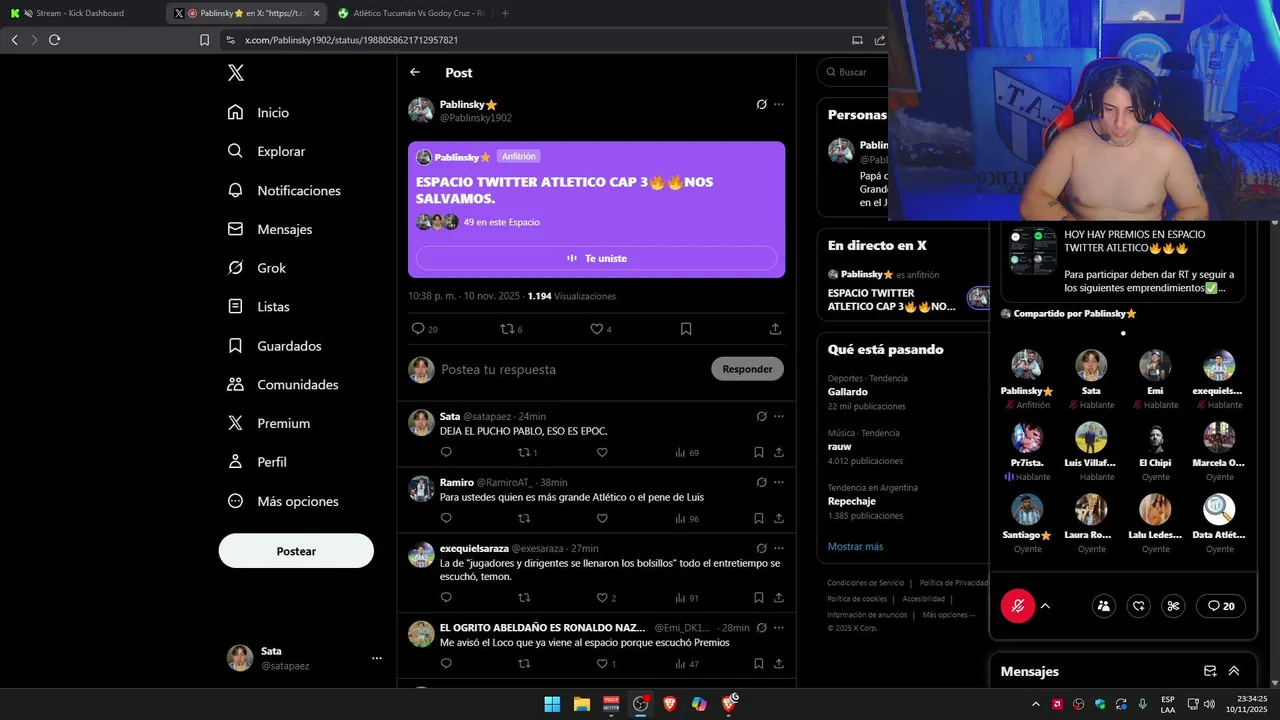Share Ramiro's reply

tap(779, 518)
